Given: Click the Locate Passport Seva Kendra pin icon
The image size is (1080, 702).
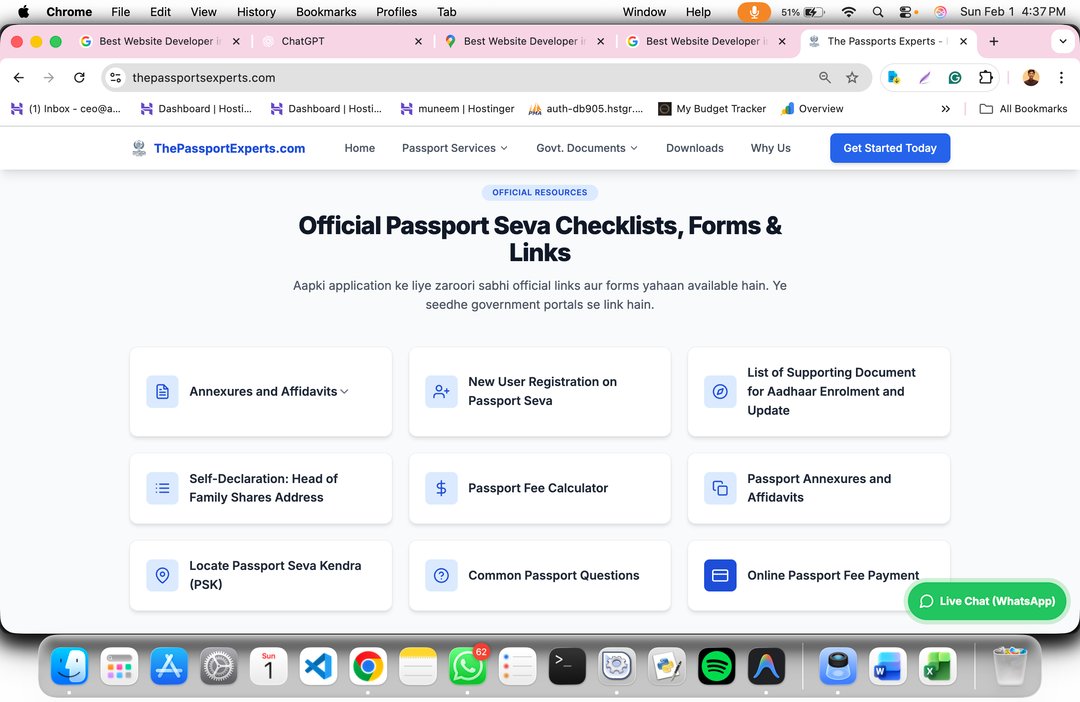Looking at the screenshot, I should click(x=162, y=575).
